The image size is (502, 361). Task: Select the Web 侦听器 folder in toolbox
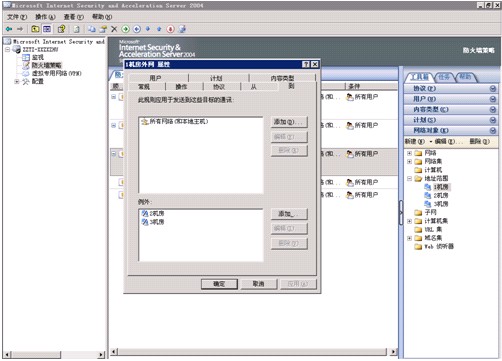tap(439, 247)
